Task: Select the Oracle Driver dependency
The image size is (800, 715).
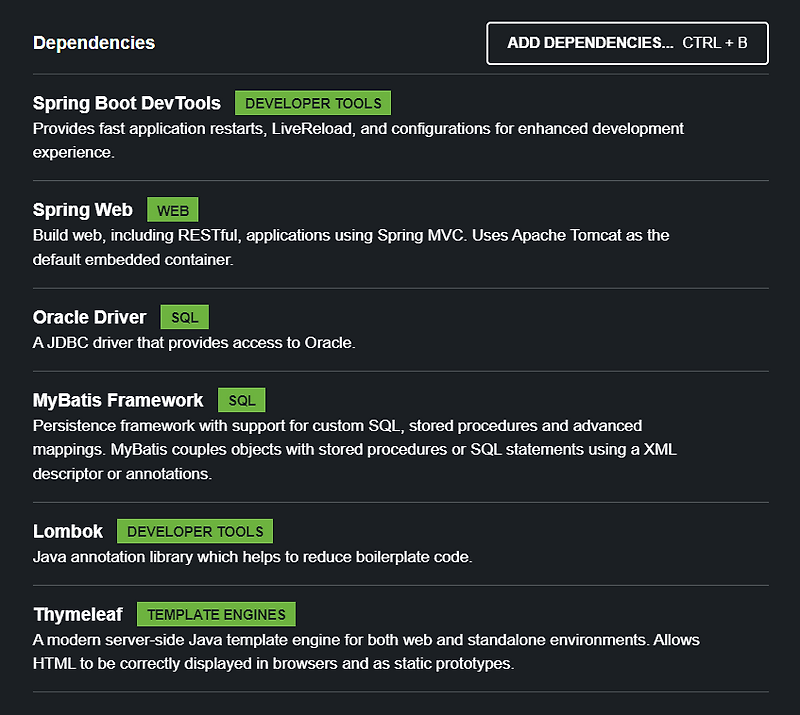Action: [x=89, y=317]
